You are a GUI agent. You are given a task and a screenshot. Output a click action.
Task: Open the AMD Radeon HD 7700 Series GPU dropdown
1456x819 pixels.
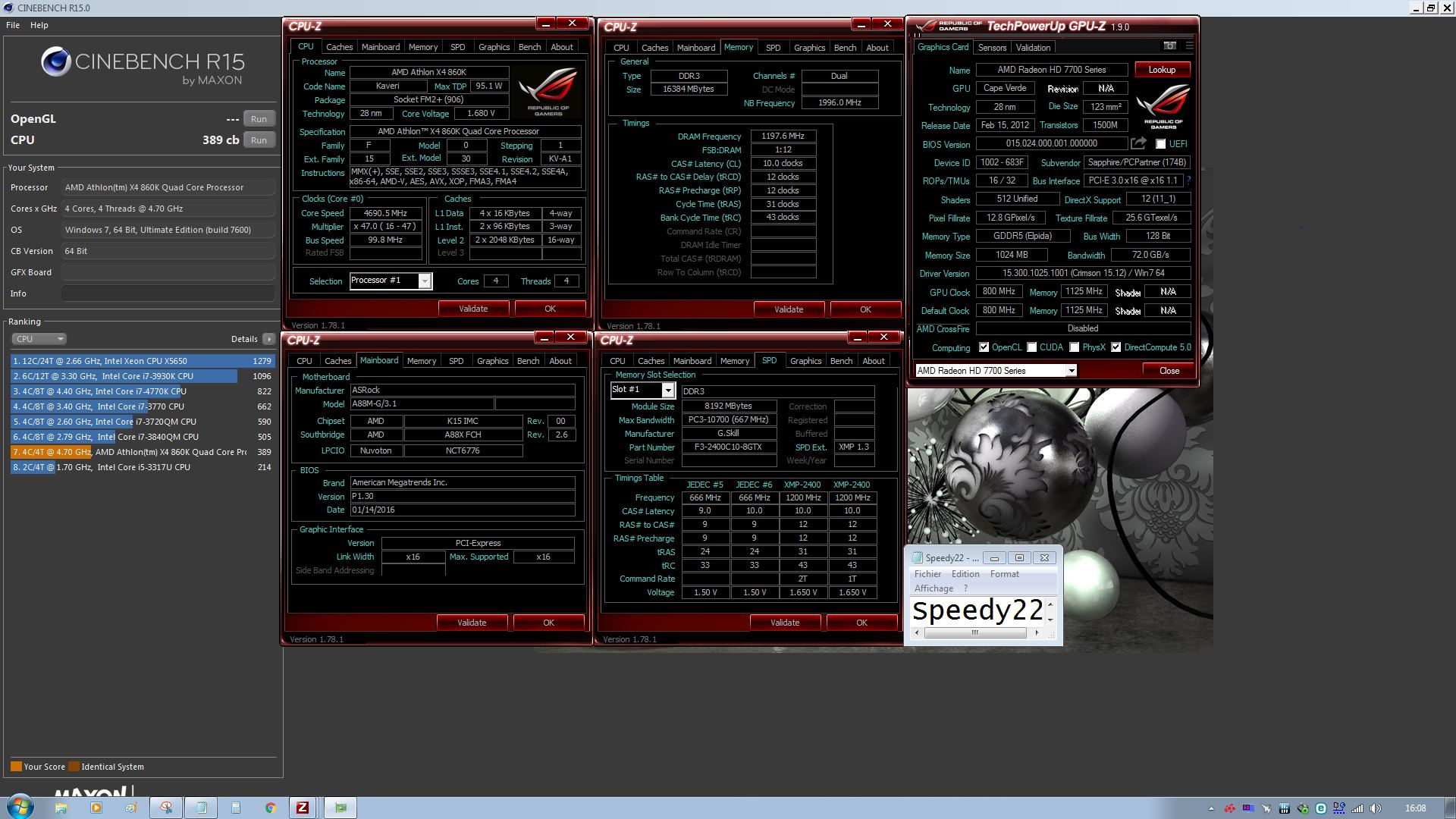(996, 371)
